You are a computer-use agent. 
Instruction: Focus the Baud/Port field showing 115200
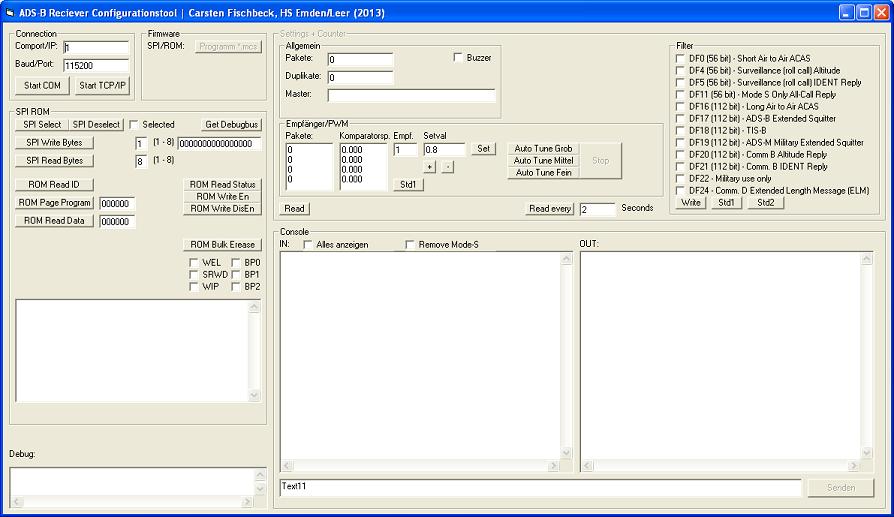coord(96,66)
